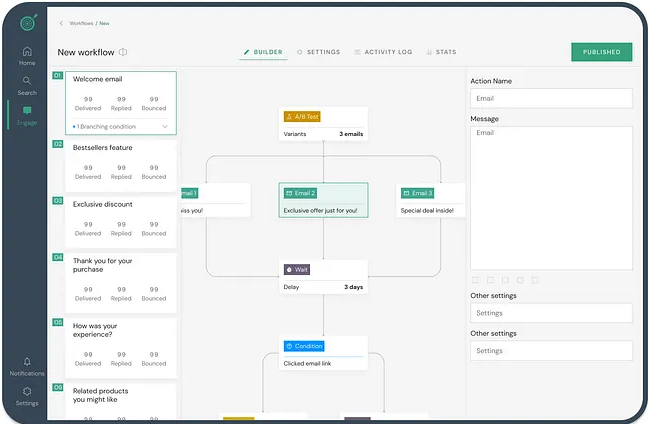The height and width of the screenshot is (424, 648).
Task: Click Replied count in Welcome email card
Action: click(121, 99)
